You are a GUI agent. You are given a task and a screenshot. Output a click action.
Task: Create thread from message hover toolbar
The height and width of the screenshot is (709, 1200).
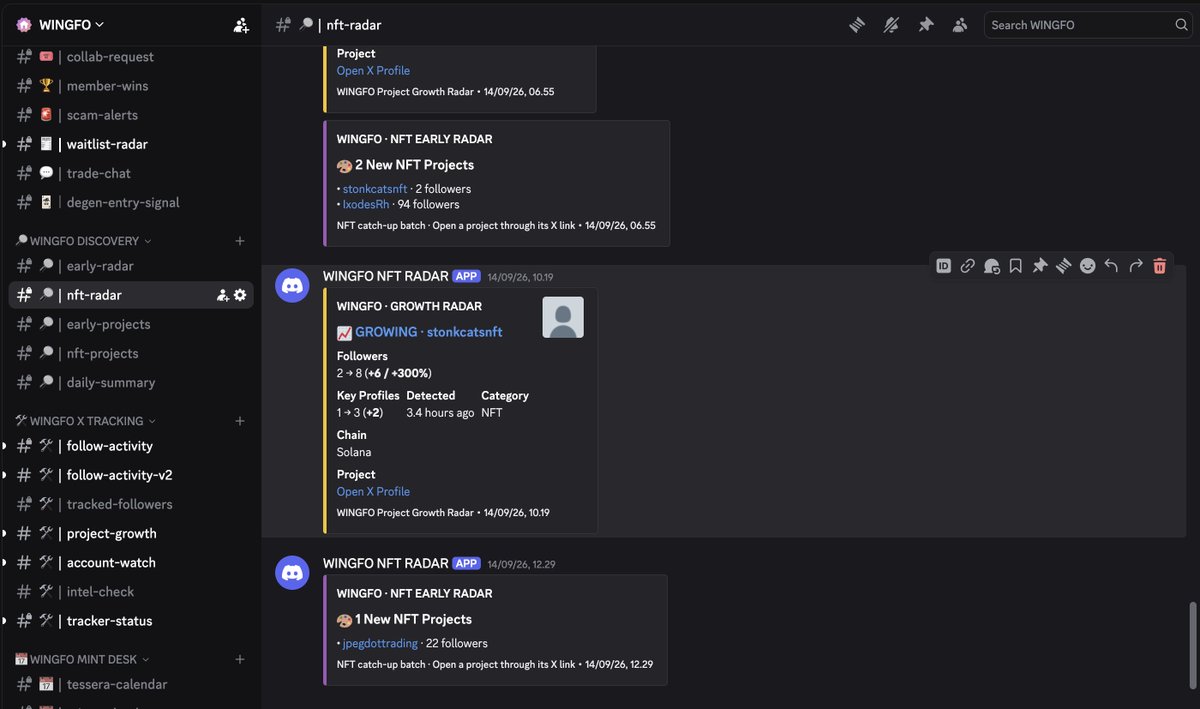point(1063,266)
